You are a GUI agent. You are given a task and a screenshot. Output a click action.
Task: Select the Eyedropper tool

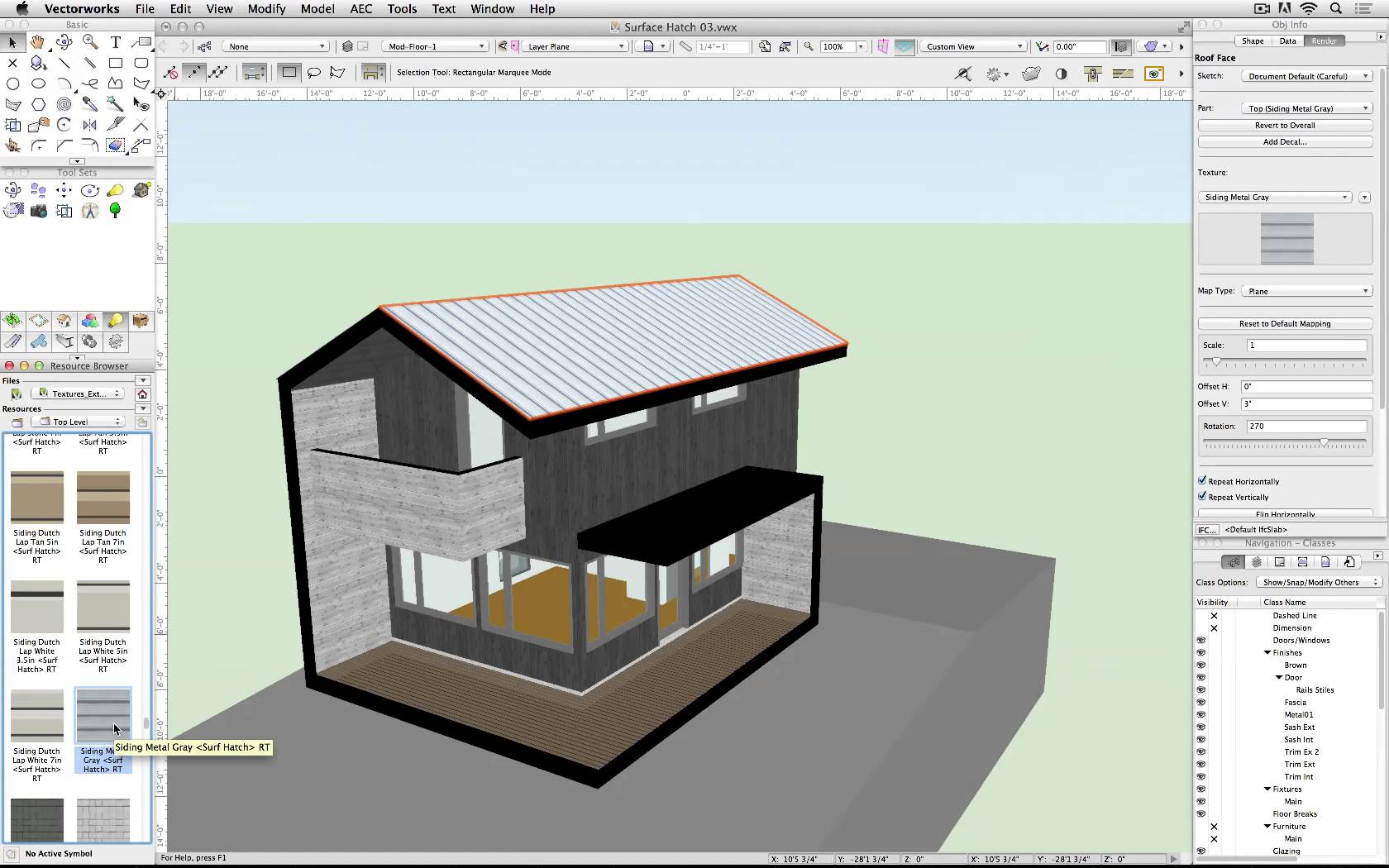click(91, 104)
